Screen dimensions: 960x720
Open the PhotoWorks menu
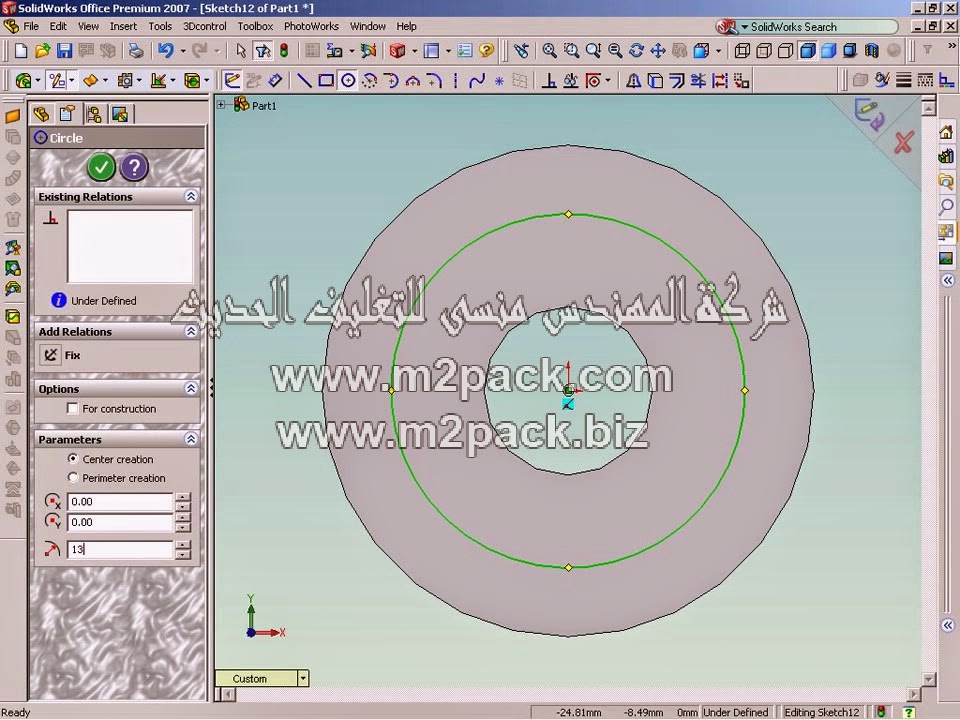pos(311,26)
